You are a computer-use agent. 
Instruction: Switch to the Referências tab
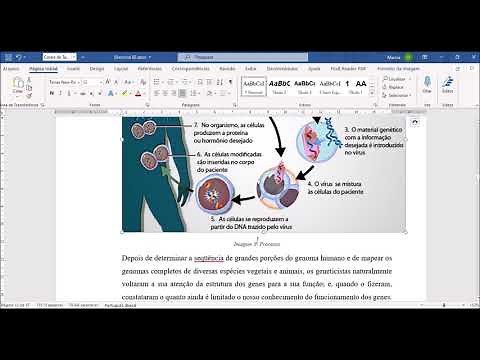(x=150, y=69)
